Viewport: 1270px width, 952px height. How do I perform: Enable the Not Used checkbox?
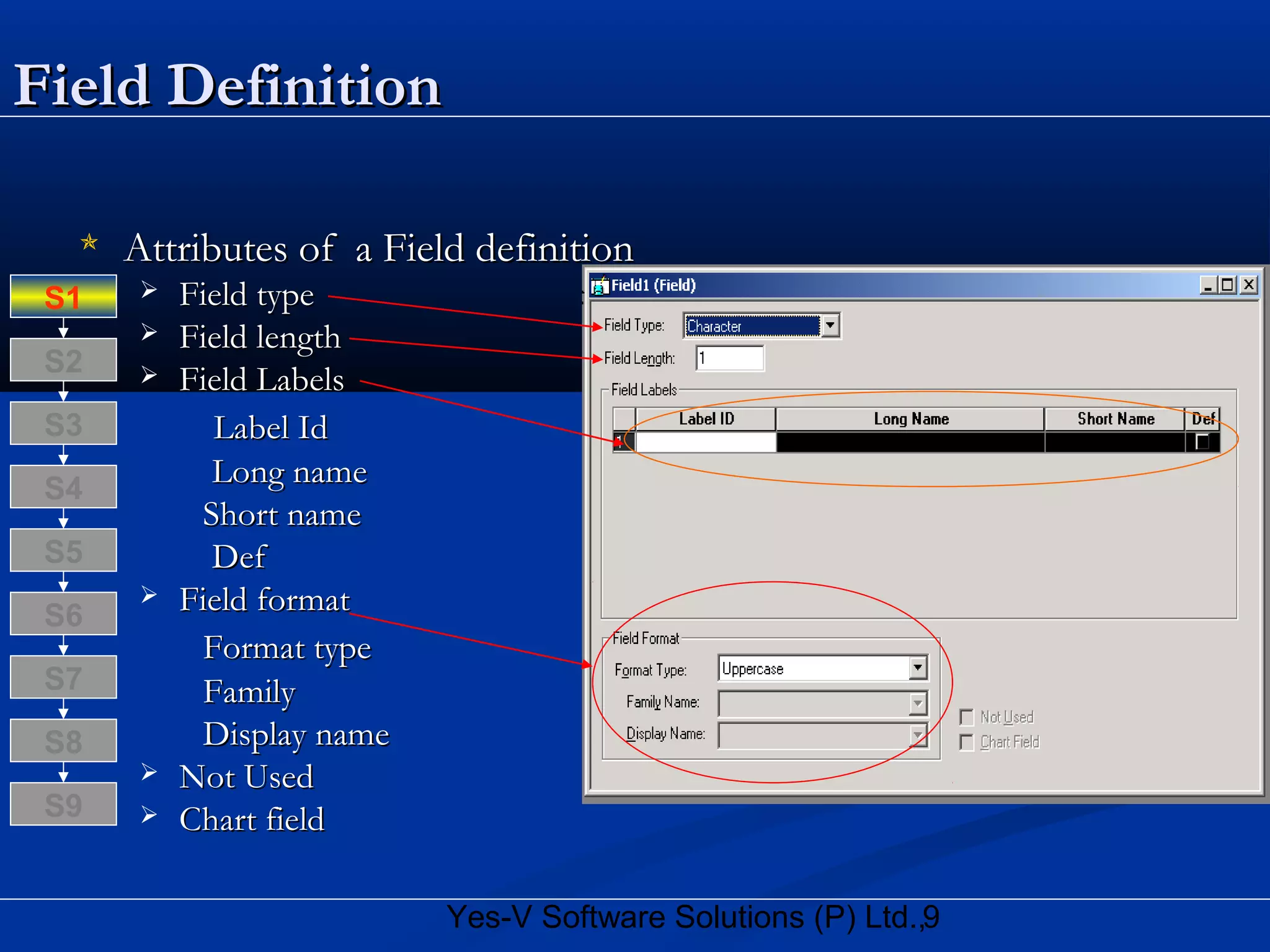tap(966, 717)
